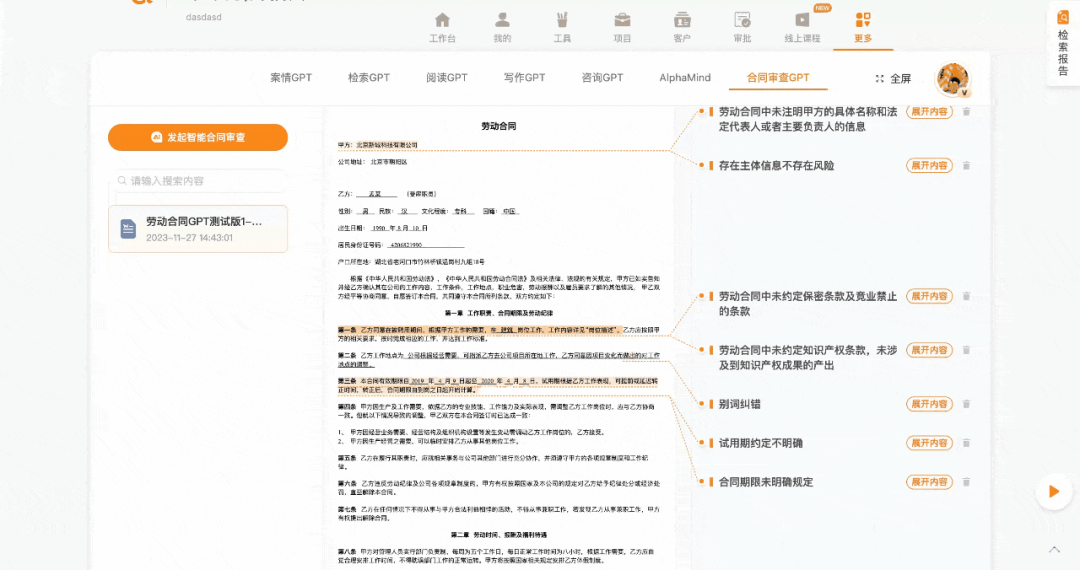
Task: Delete the 未约定保密条款及竞业禁止 item
Action: point(966,296)
